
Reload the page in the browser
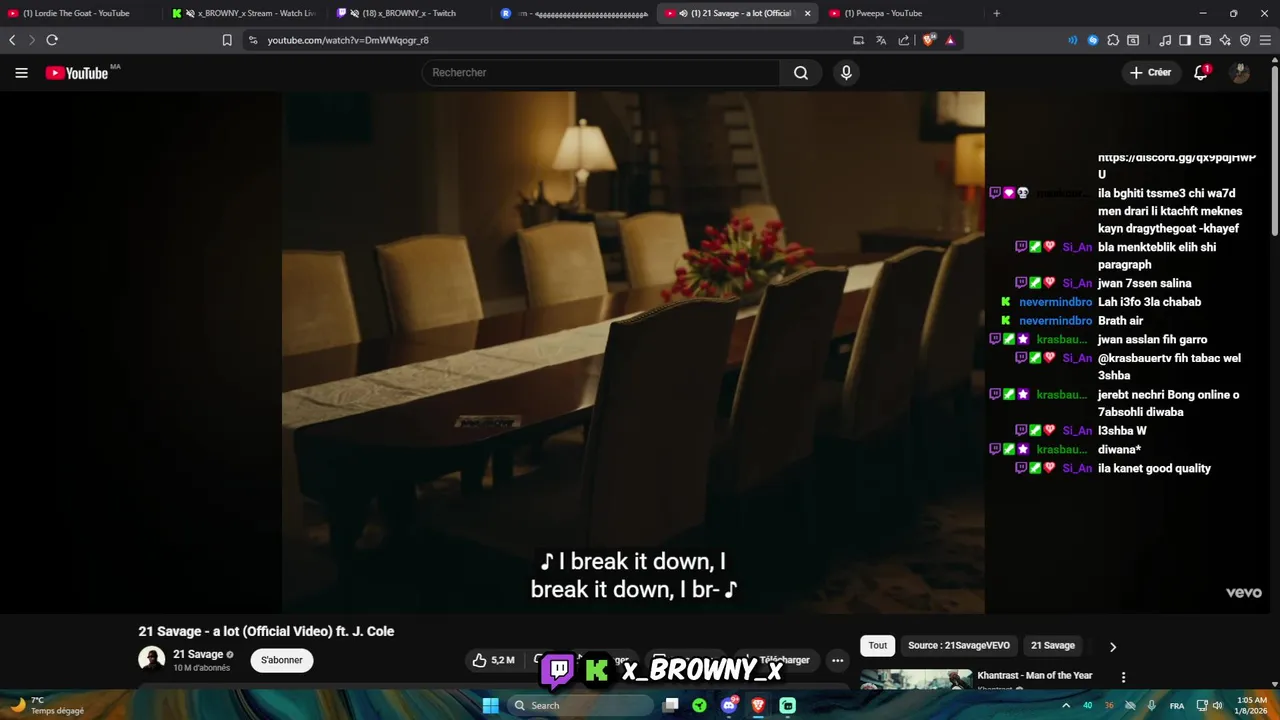tap(52, 40)
